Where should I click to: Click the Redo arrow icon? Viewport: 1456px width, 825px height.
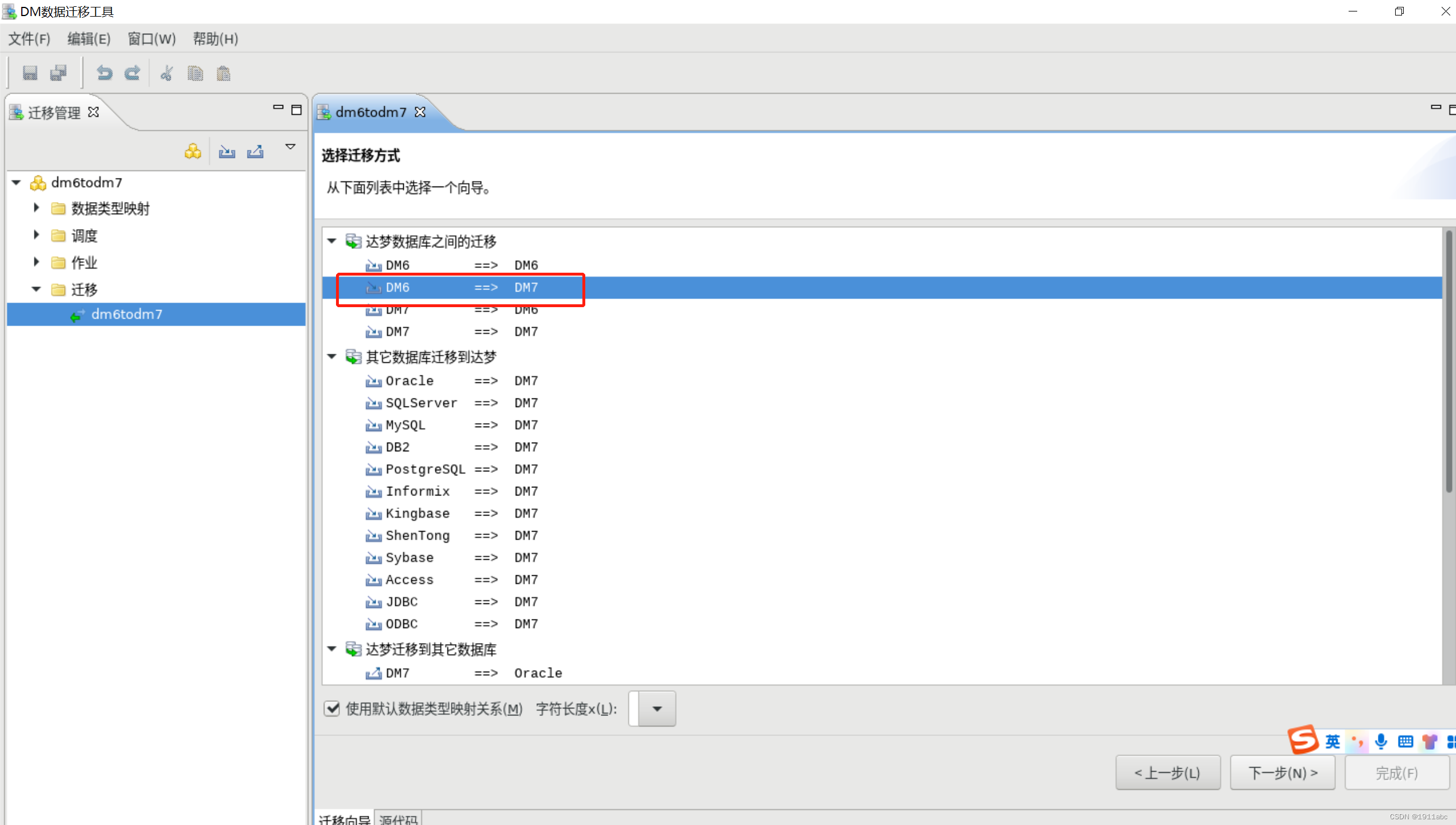point(133,73)
